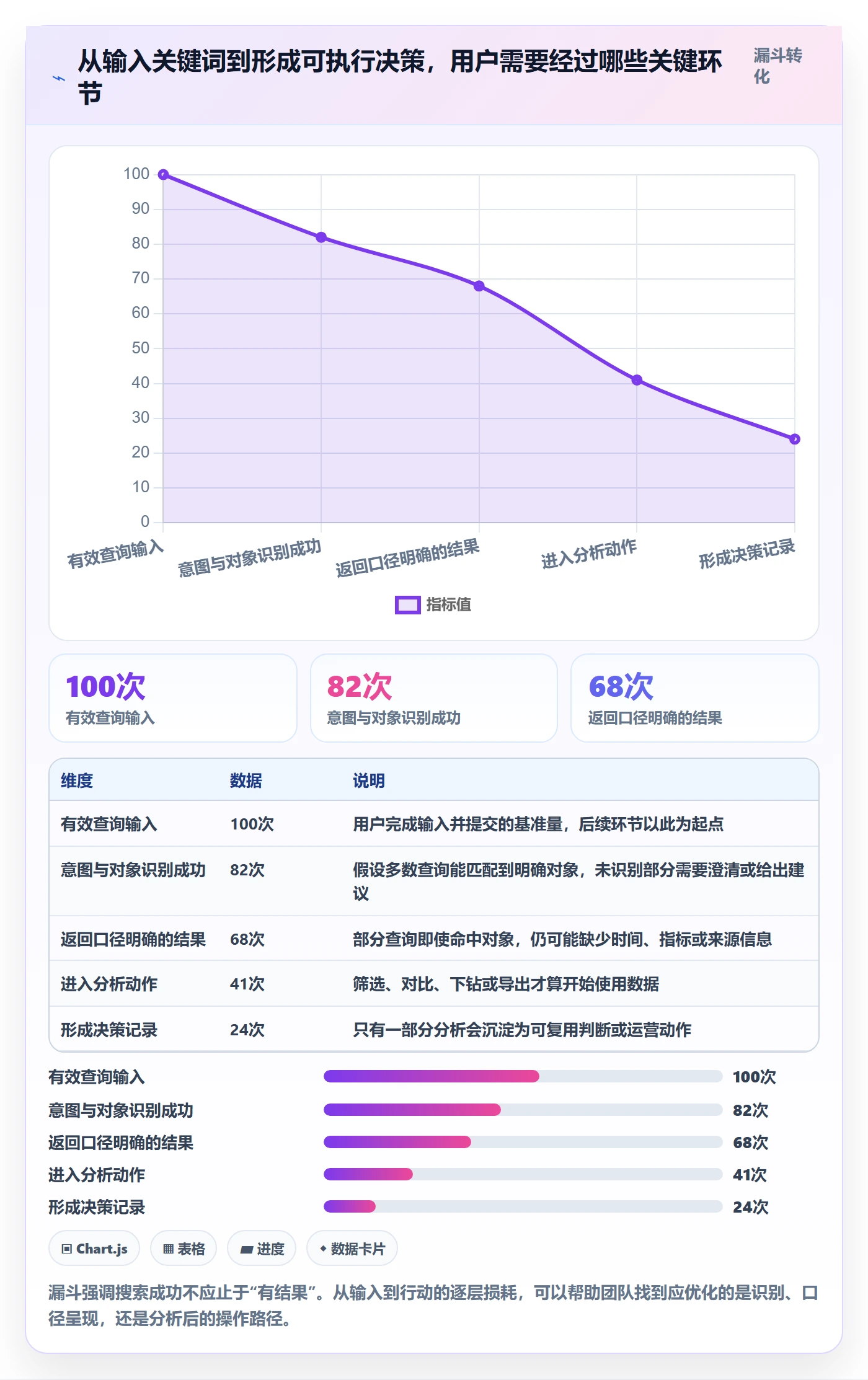Click the 82次 cell in the table
868x1380 pixels.
[x=247, y=870]
